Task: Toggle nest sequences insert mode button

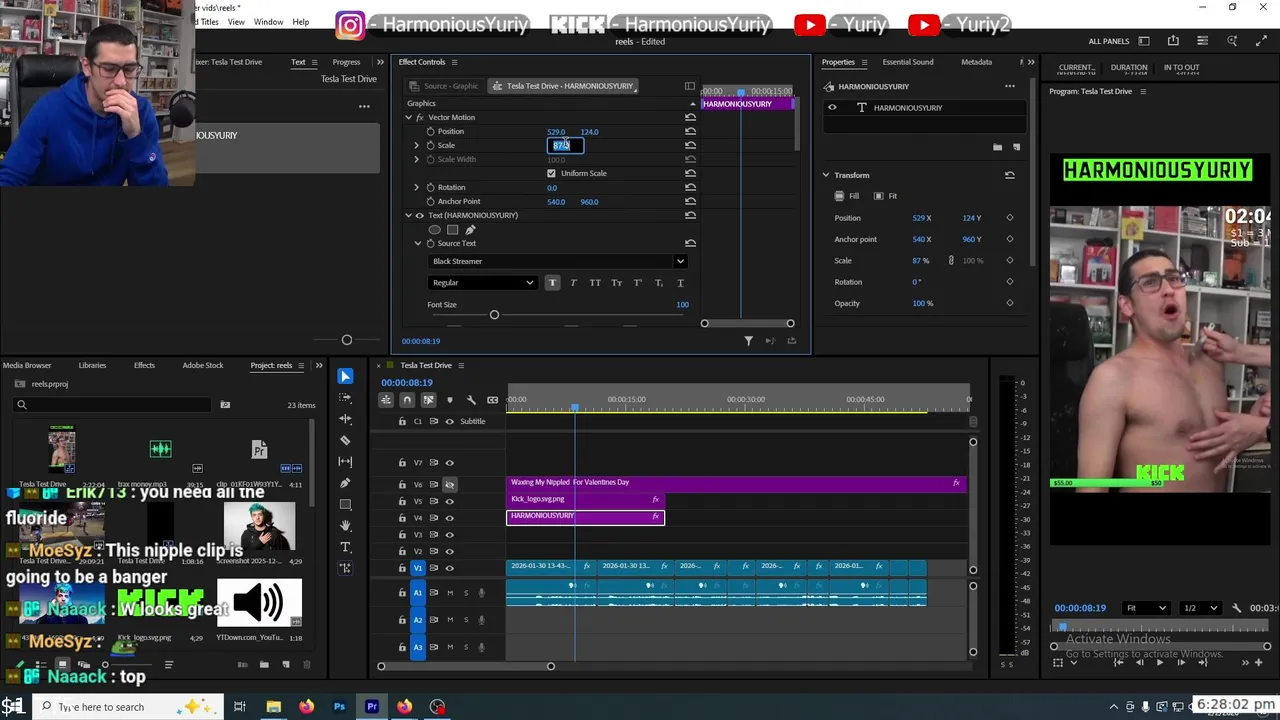Action: (385, 400)
